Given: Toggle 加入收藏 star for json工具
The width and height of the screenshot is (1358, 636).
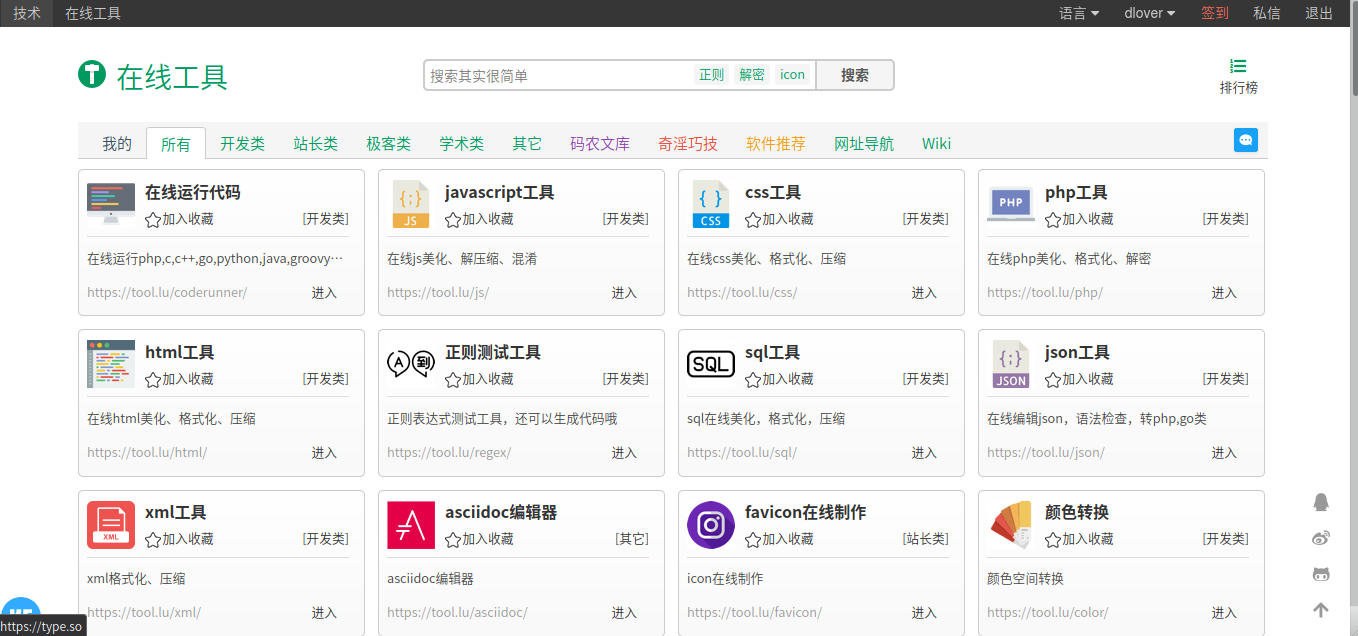Looking at the screenshot, I should 1053,379.
